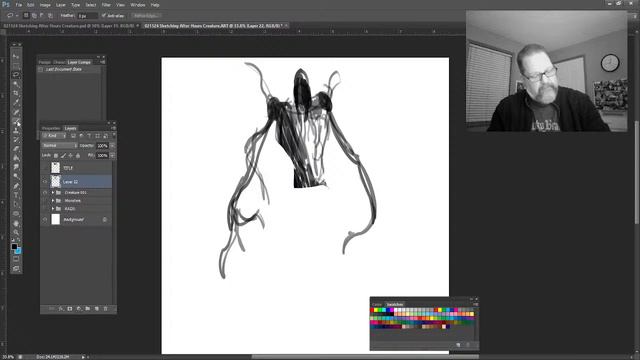
Task: Open the File menu
Action: pos(18,5)
